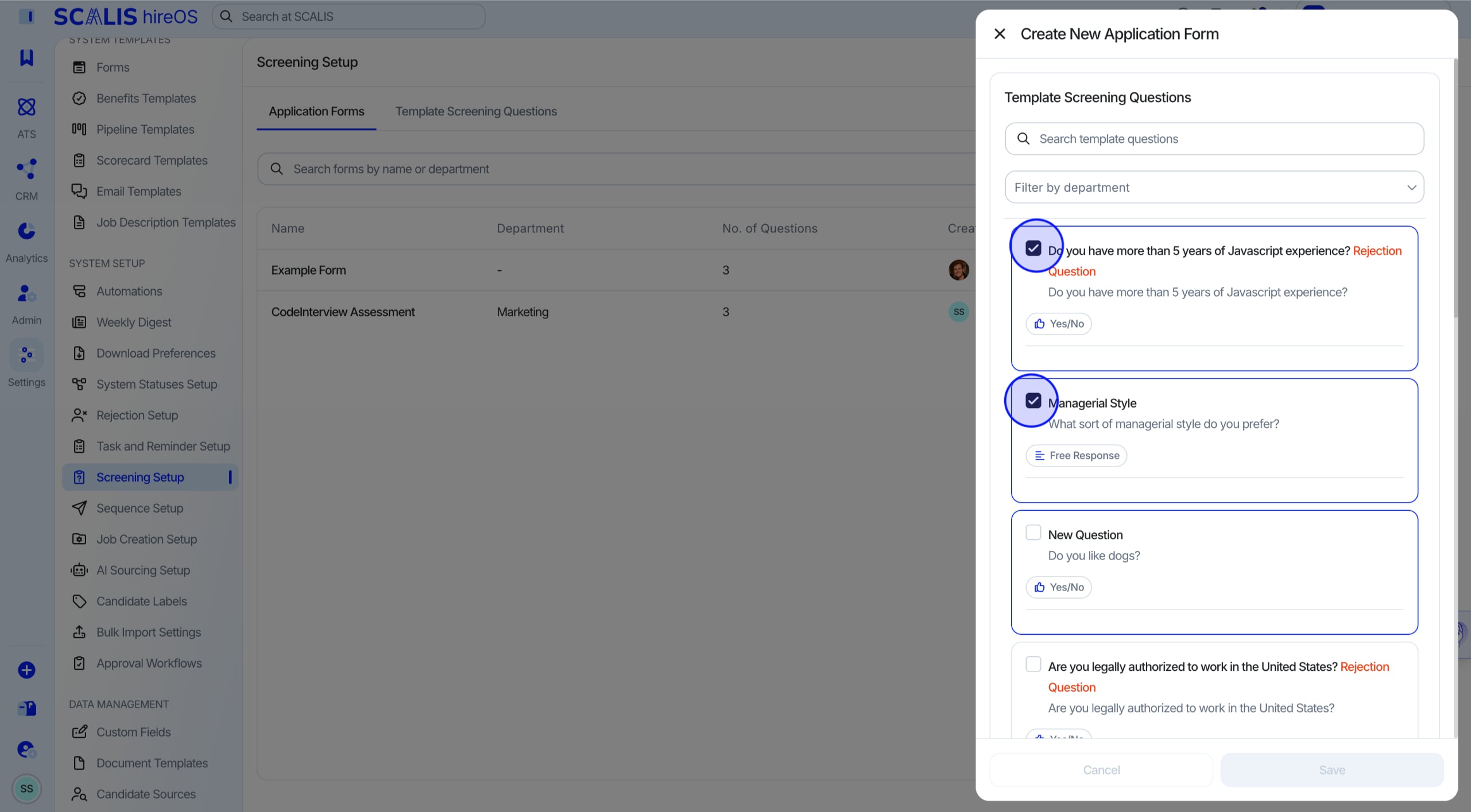Click the AI Sourcing Setup robot icon
Image resolution: width=1471 pixels, height=812 pixels.
(79, 570)
